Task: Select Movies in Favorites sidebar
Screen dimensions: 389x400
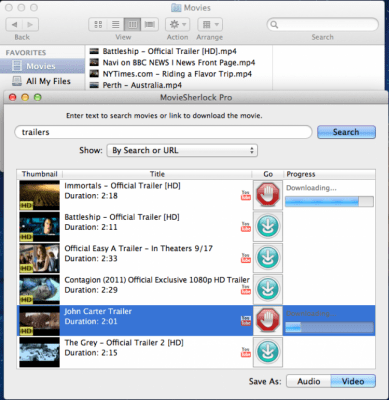Action: click(x=42, y=66)
